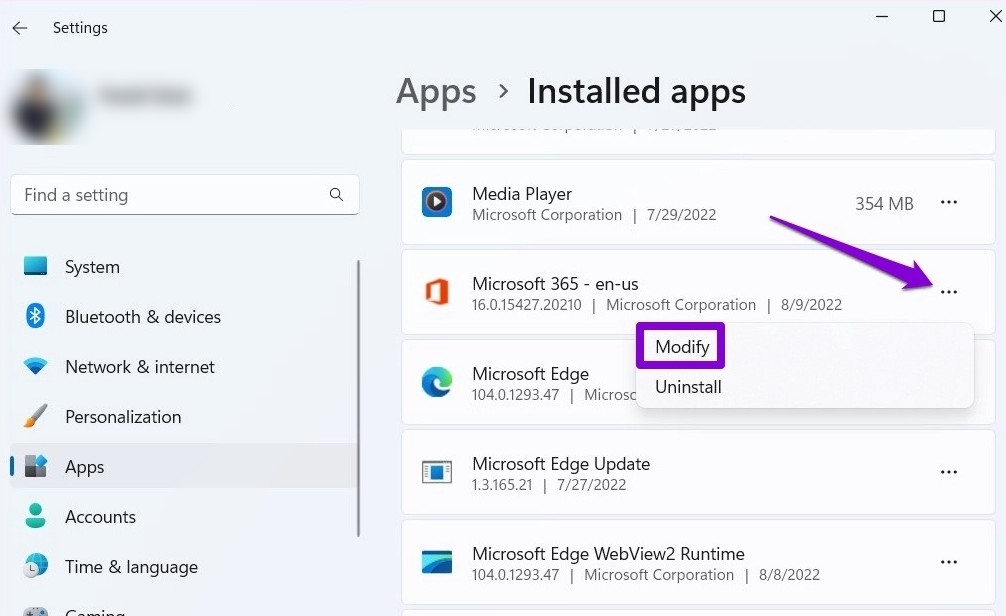The width and height of the screenshot is (1006, 616).
Task: Choose Modify from the context menu
Action: coord(682,347)
